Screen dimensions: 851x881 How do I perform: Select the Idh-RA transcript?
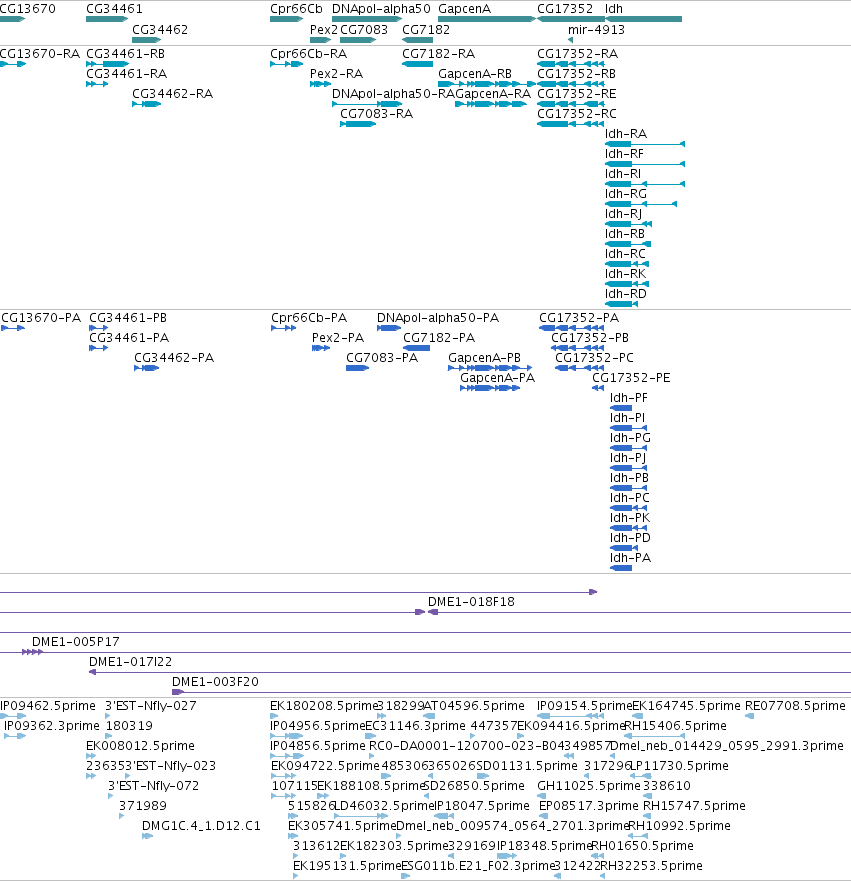[626, 134]
